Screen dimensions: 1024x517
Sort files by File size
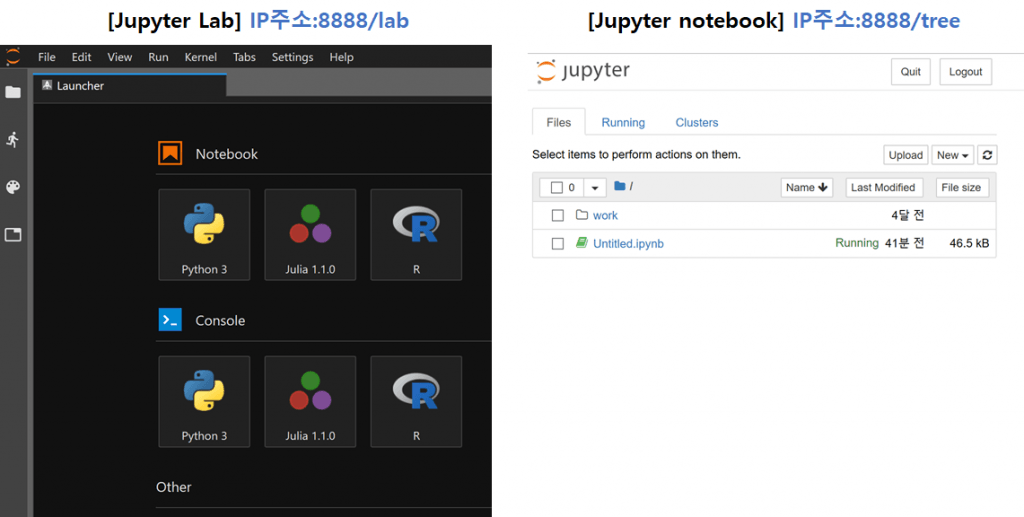click(963, 187)
